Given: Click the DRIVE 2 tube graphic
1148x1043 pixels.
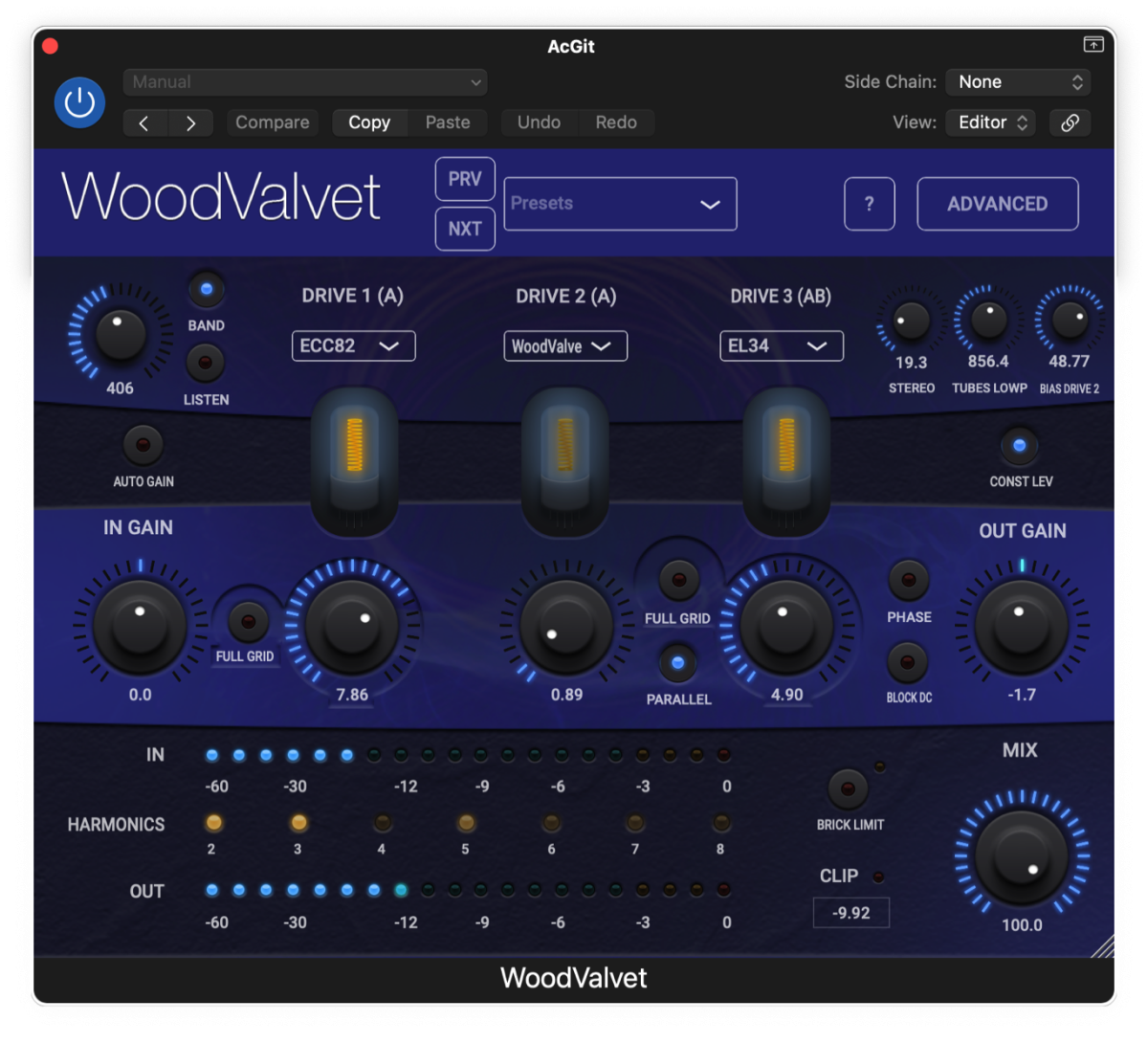Looking at the screenshot, I should pyautogui.click(x=565, y=461).
